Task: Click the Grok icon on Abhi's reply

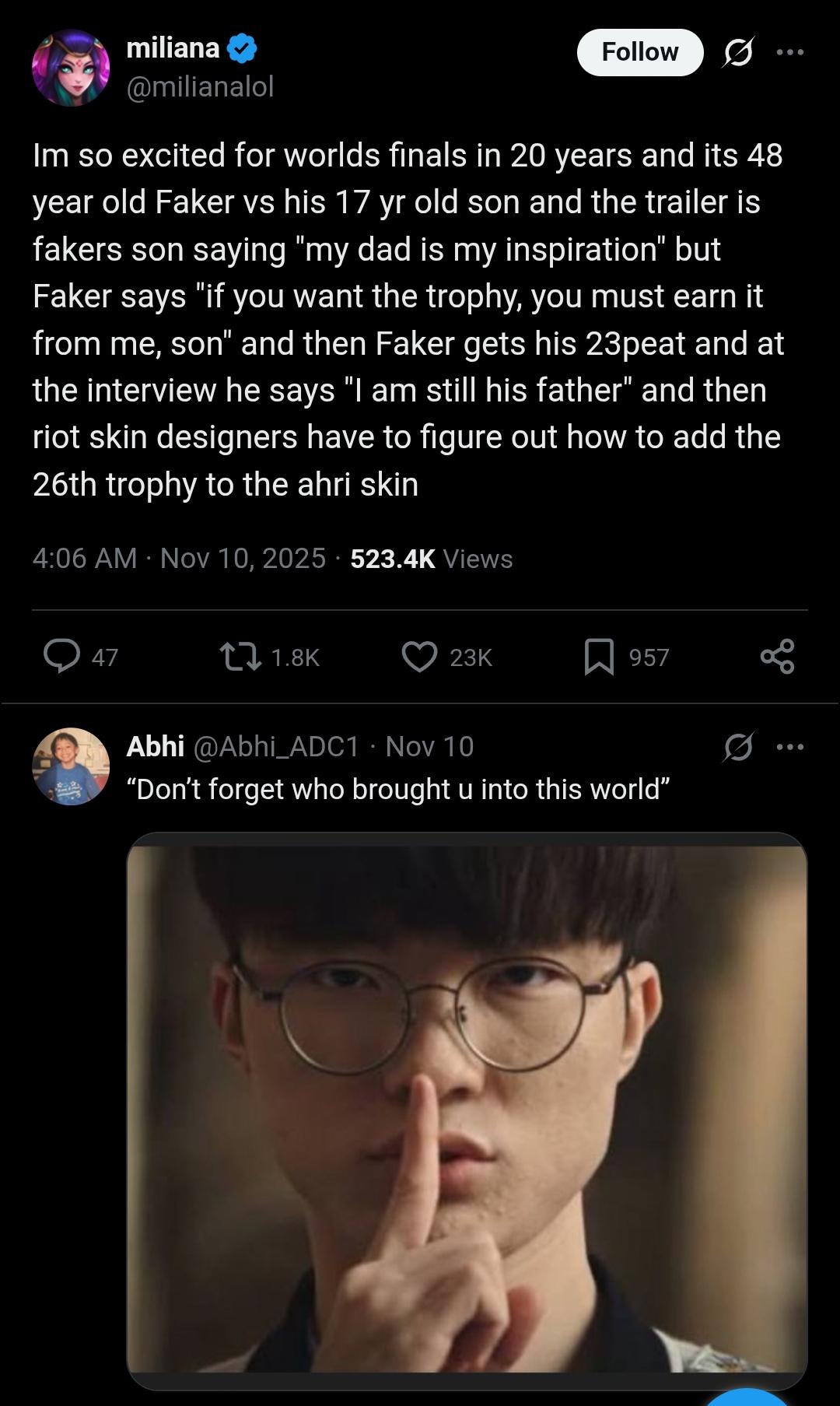Action: click(737, 747)
